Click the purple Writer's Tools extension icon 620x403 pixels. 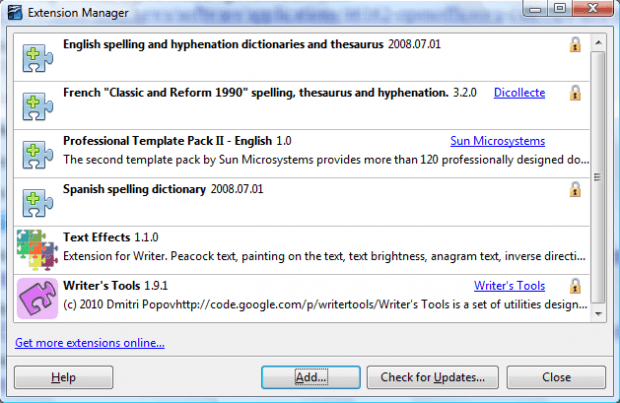click(37, 298)
